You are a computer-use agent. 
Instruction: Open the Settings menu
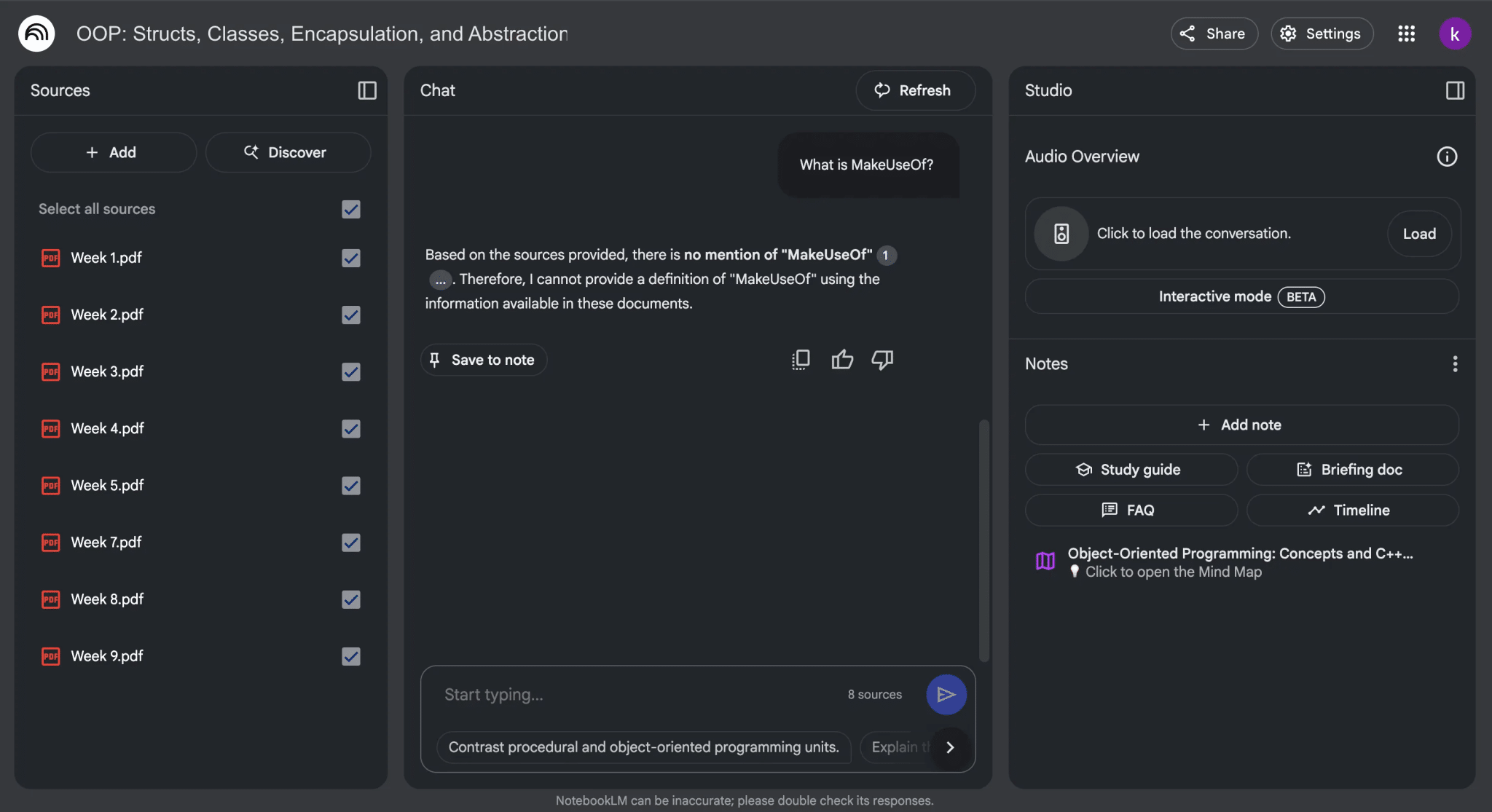pyautogui.click(x=1322, y=33)
